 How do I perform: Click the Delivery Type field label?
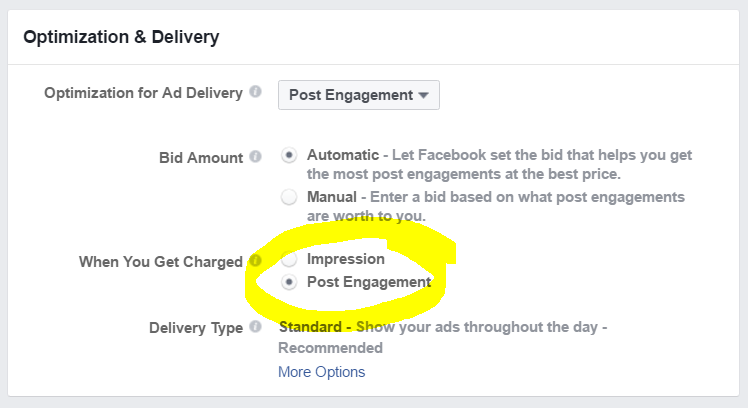coord(196,328)
